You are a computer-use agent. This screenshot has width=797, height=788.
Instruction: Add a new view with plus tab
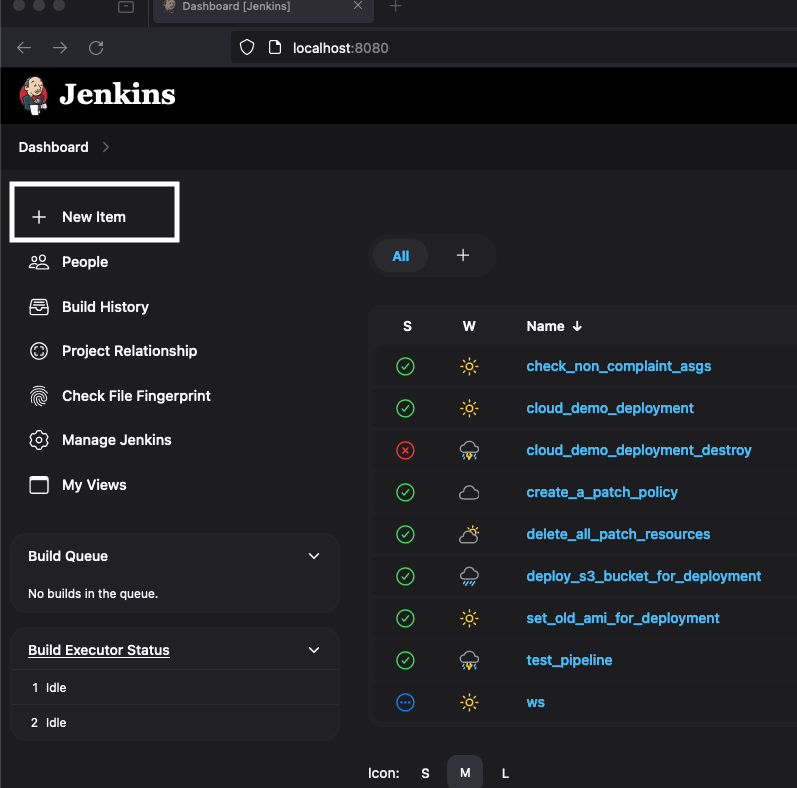463,255
